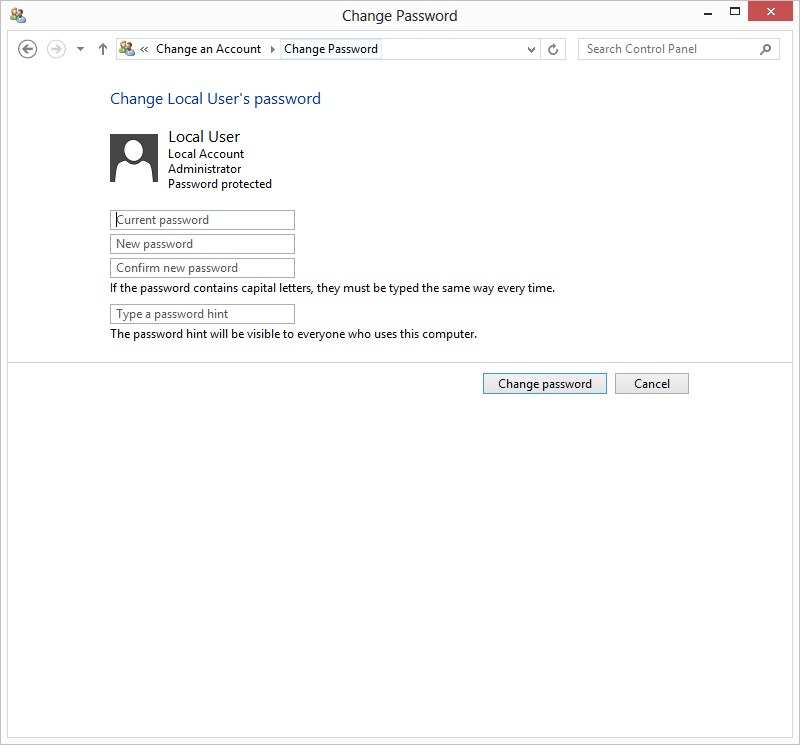800x745 pixels.
Task: Navigate to Change an Account breadcrumb
Action: [x=208, y=49]
